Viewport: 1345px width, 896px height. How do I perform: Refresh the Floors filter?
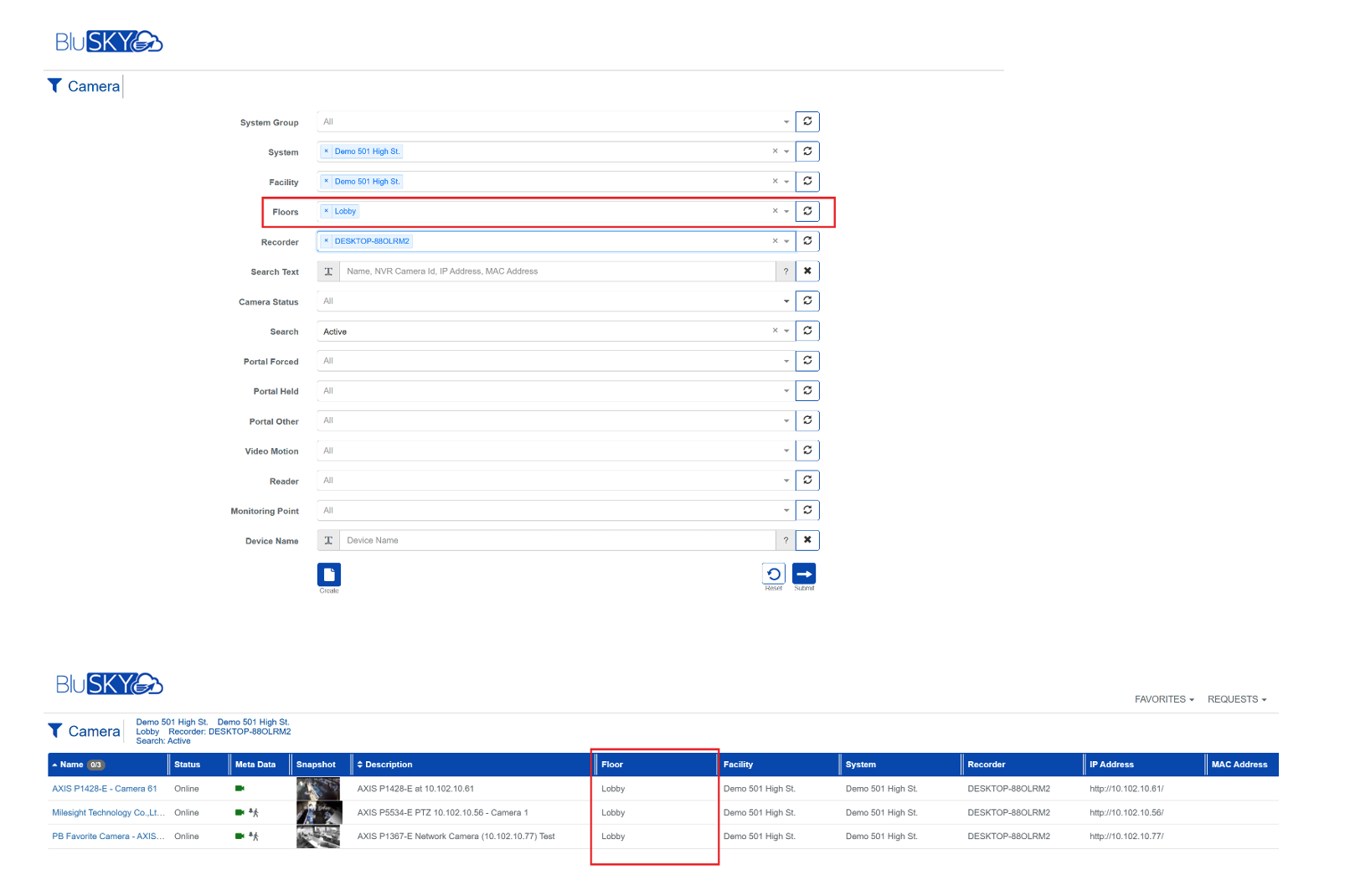(x=806, y=211)
